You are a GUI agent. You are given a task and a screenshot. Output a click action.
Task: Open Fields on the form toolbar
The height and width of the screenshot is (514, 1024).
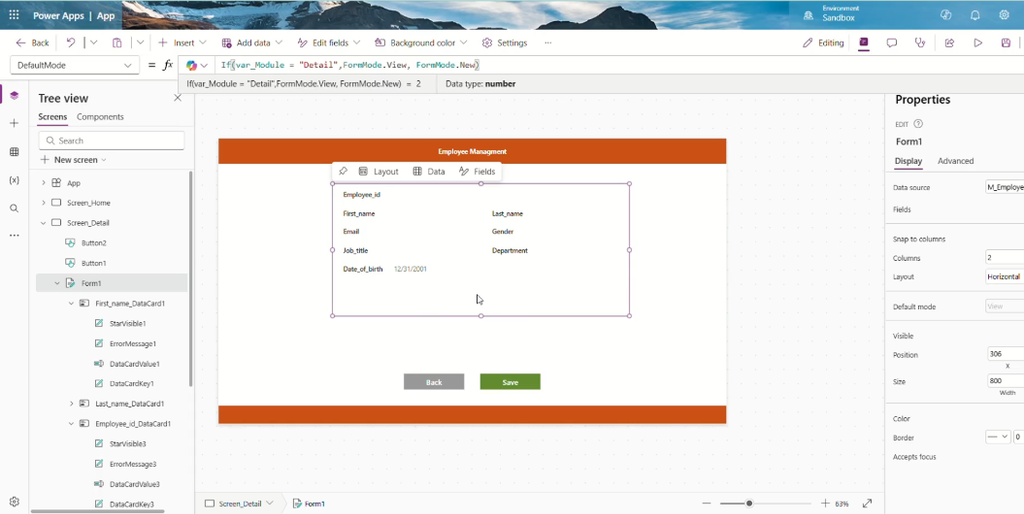click(x=477, y=171)
